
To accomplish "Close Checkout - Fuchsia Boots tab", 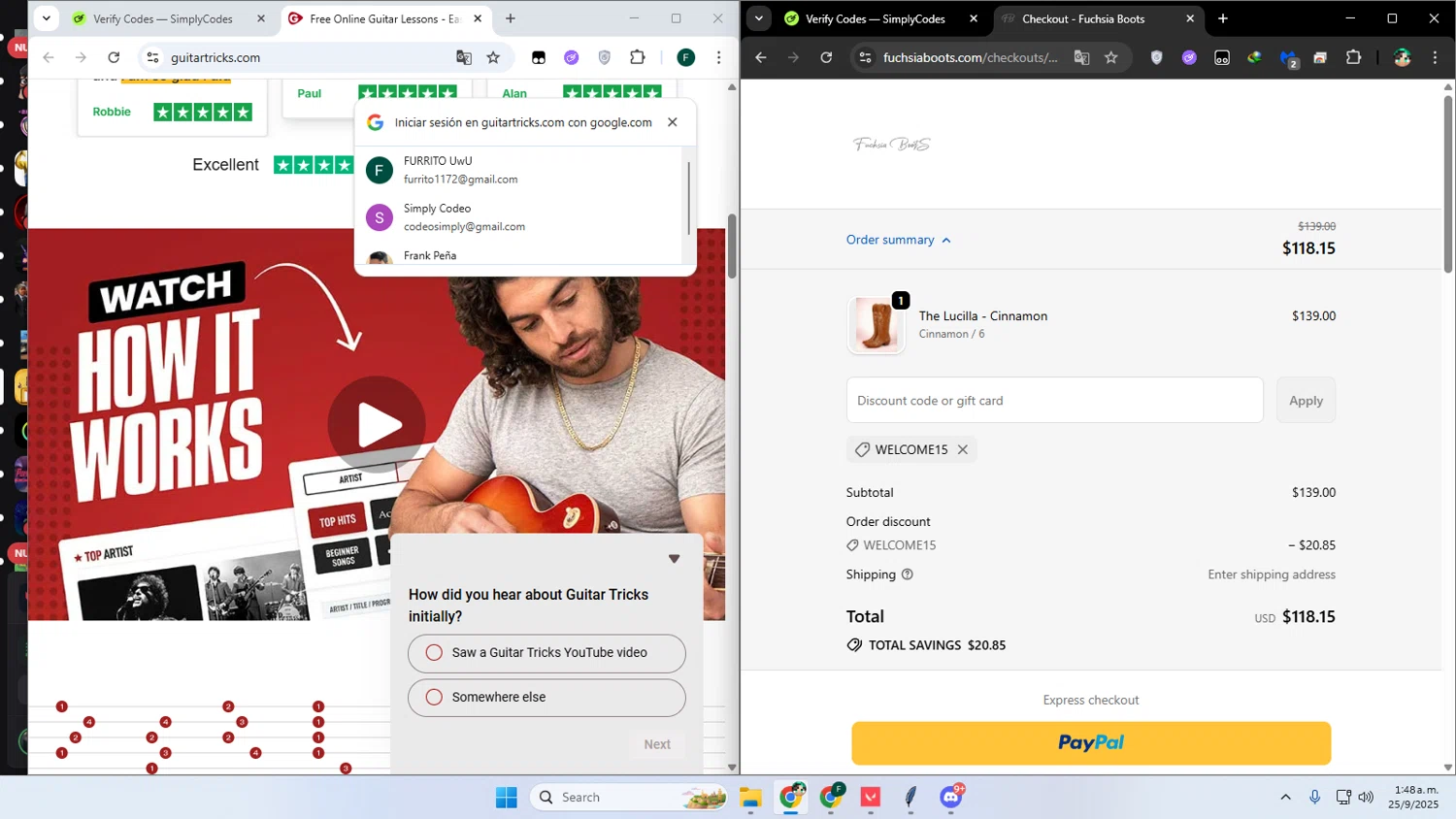I will click(x=1190, y=18).
